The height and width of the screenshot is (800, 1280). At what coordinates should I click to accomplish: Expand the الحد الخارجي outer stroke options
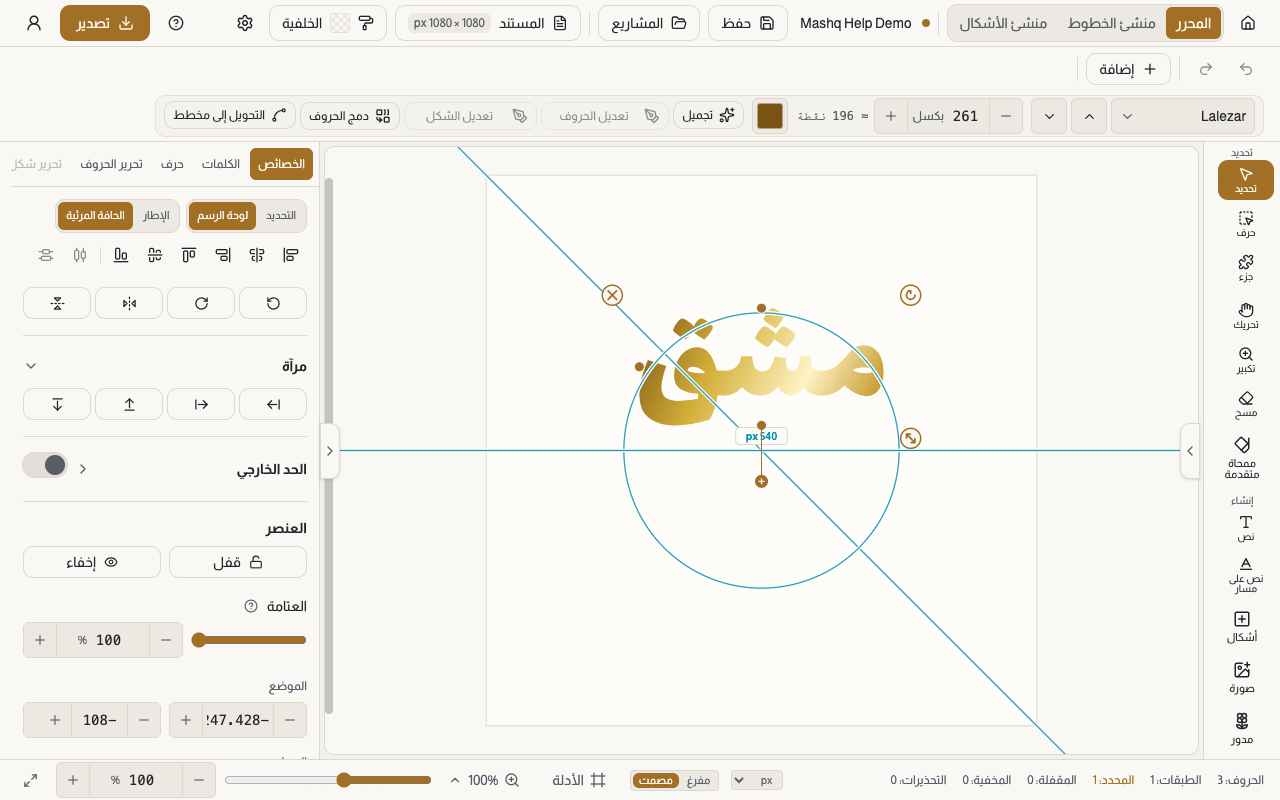(x=83, y=468)
